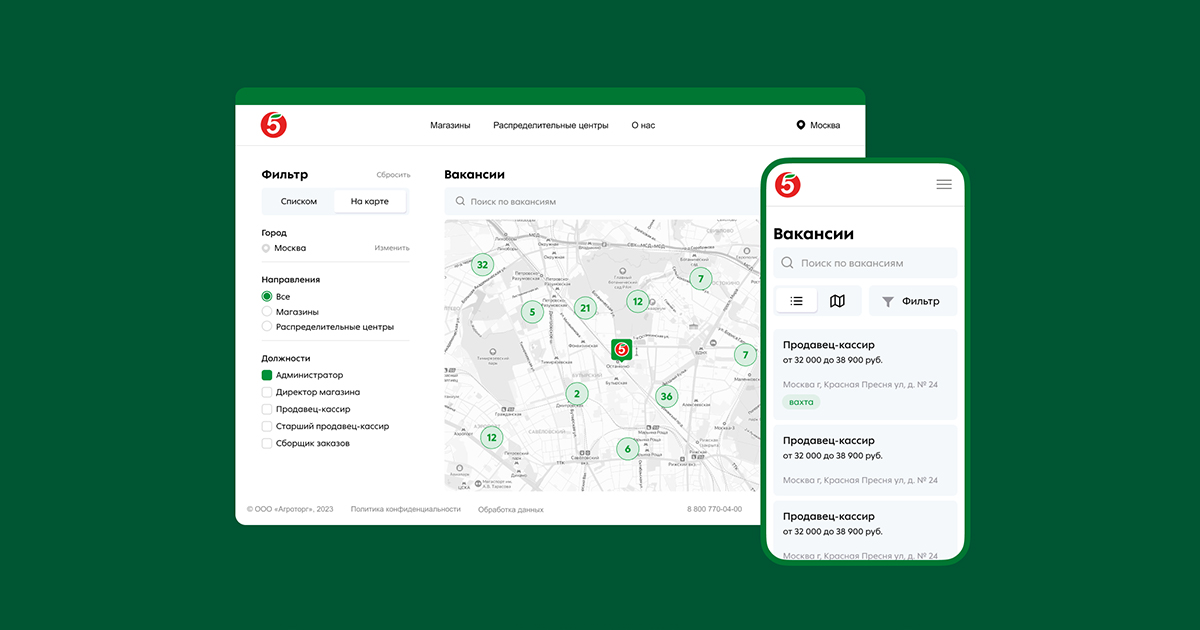Open map cluster marked 21
The height and width of the screenshot is (630, 1200).
(585, 308)
